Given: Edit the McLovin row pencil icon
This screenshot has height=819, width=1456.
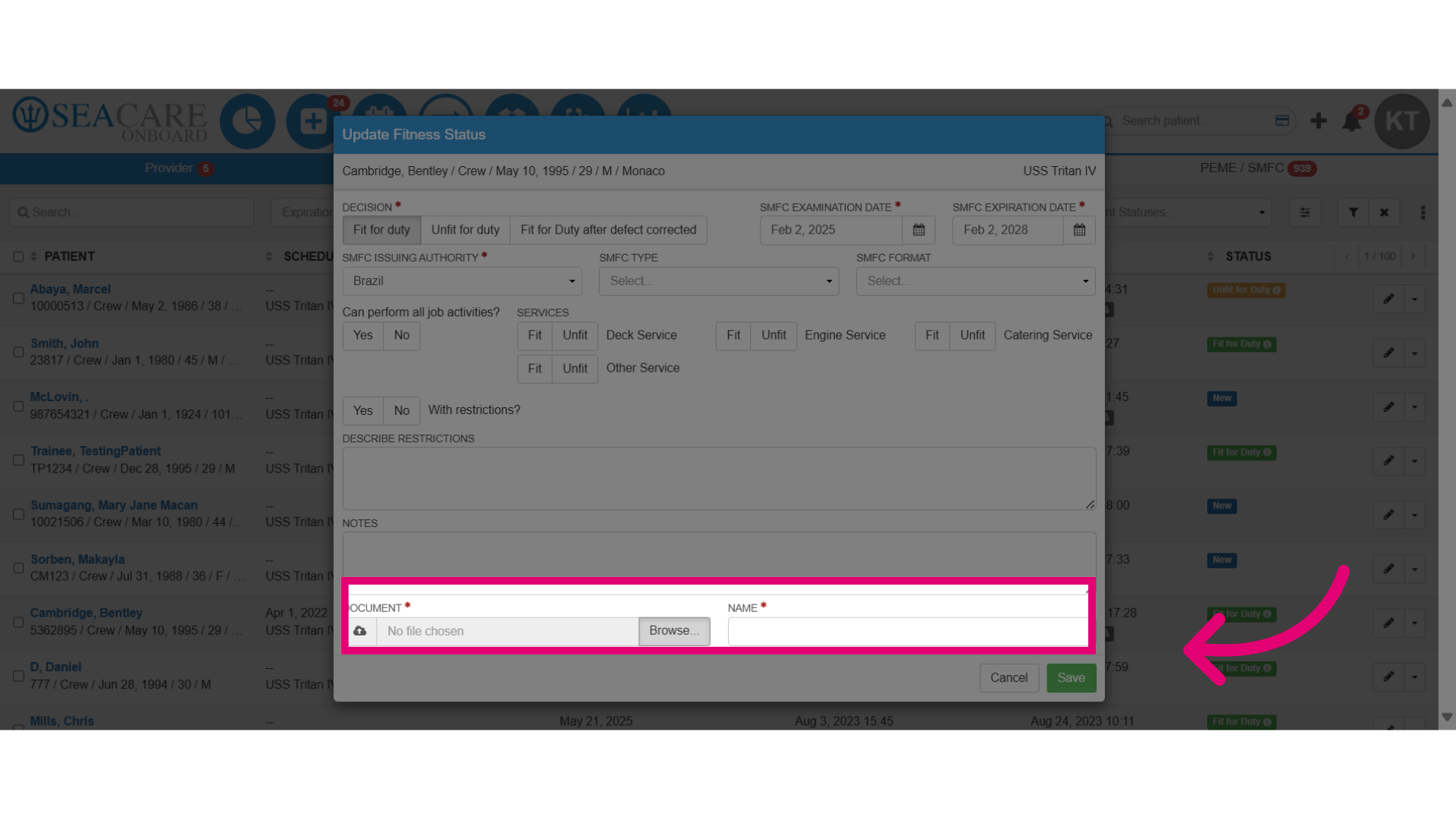Looking at the screenshot, I should click(1389, 406).
